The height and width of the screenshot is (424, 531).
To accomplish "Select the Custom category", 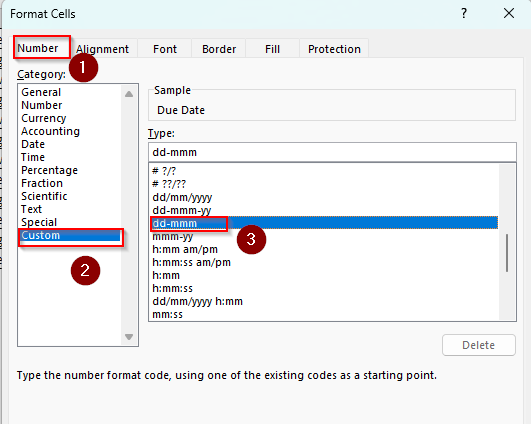I will 70,235.
